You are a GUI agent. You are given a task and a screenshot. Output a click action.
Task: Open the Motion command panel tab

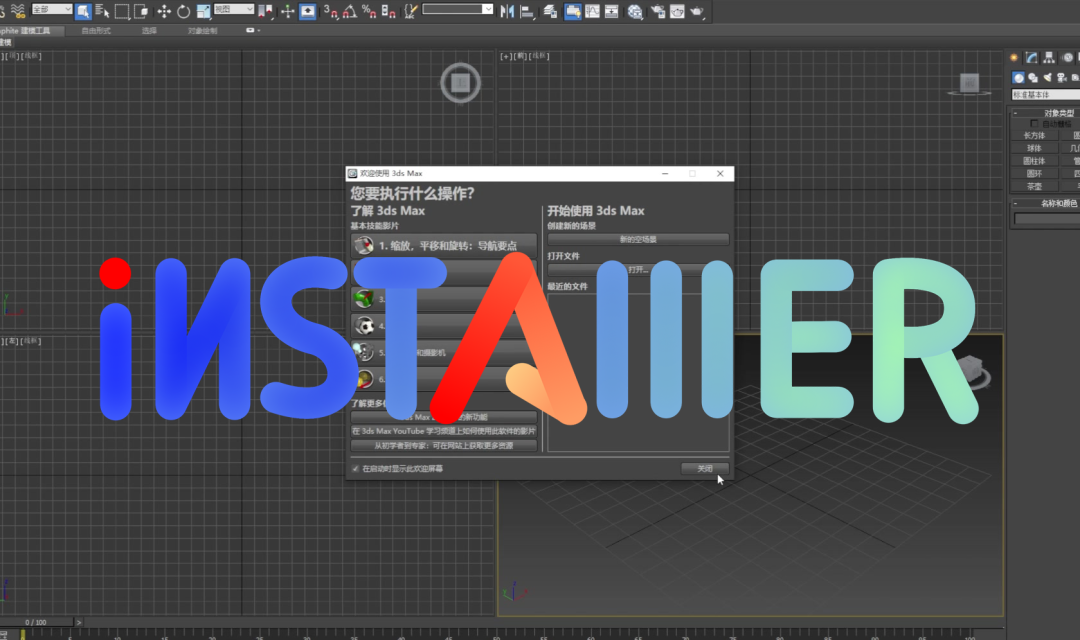1067,58
